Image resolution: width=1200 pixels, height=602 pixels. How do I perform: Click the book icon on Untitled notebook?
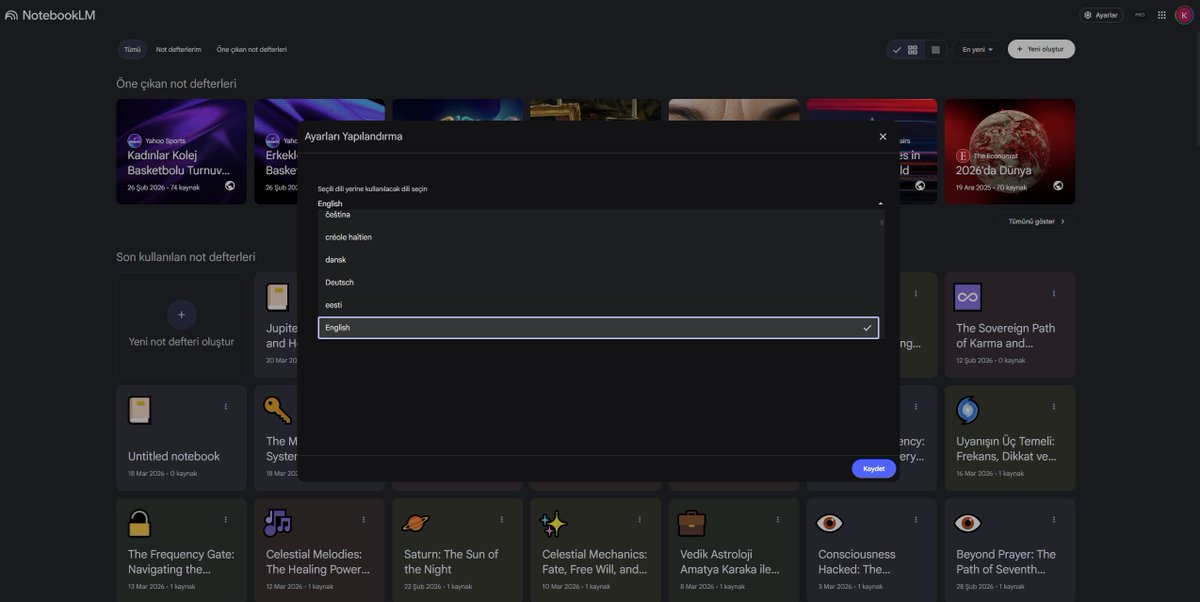coord(139,410)
